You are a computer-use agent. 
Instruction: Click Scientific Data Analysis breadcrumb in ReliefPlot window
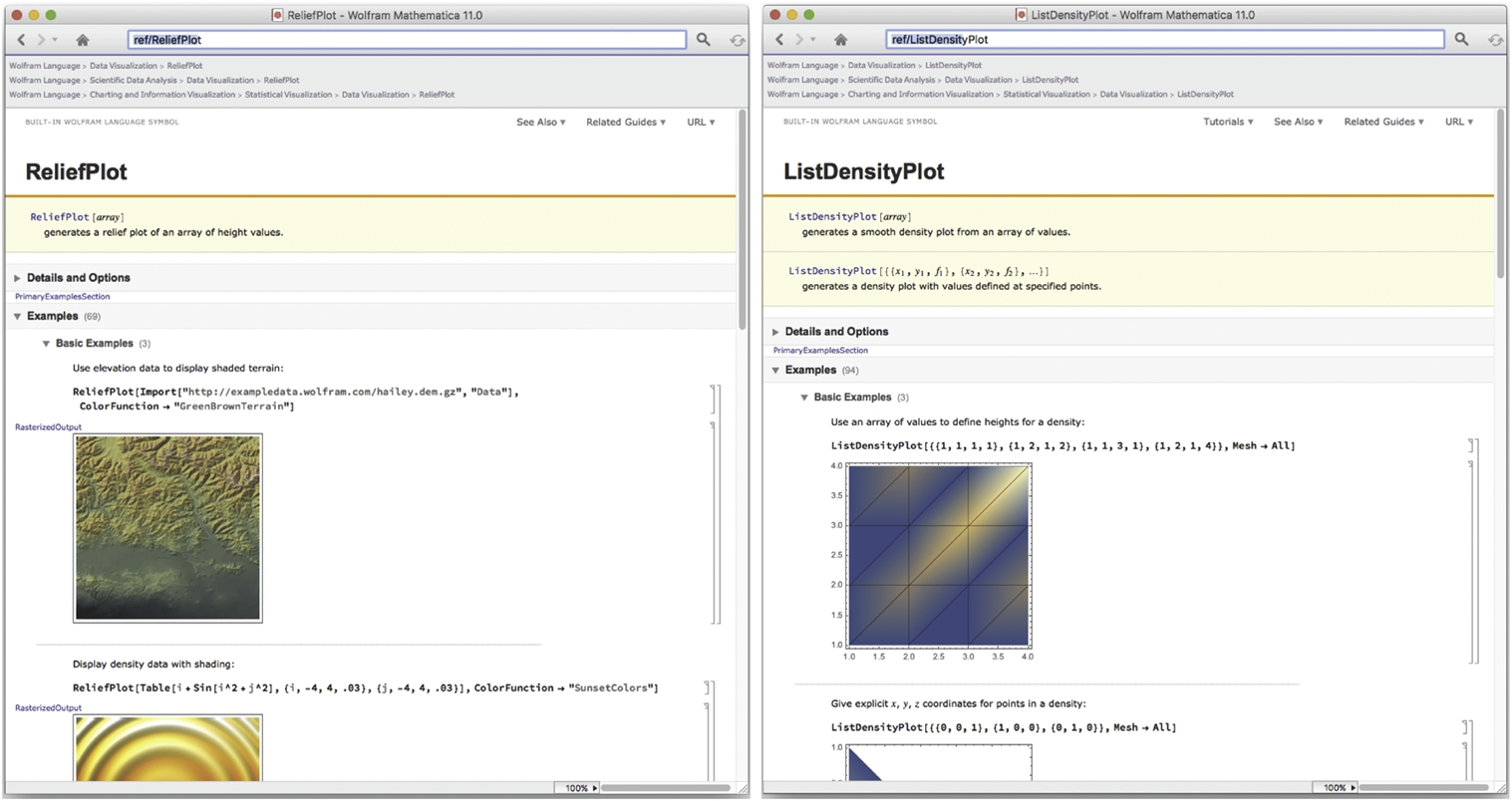coord(133,81)
